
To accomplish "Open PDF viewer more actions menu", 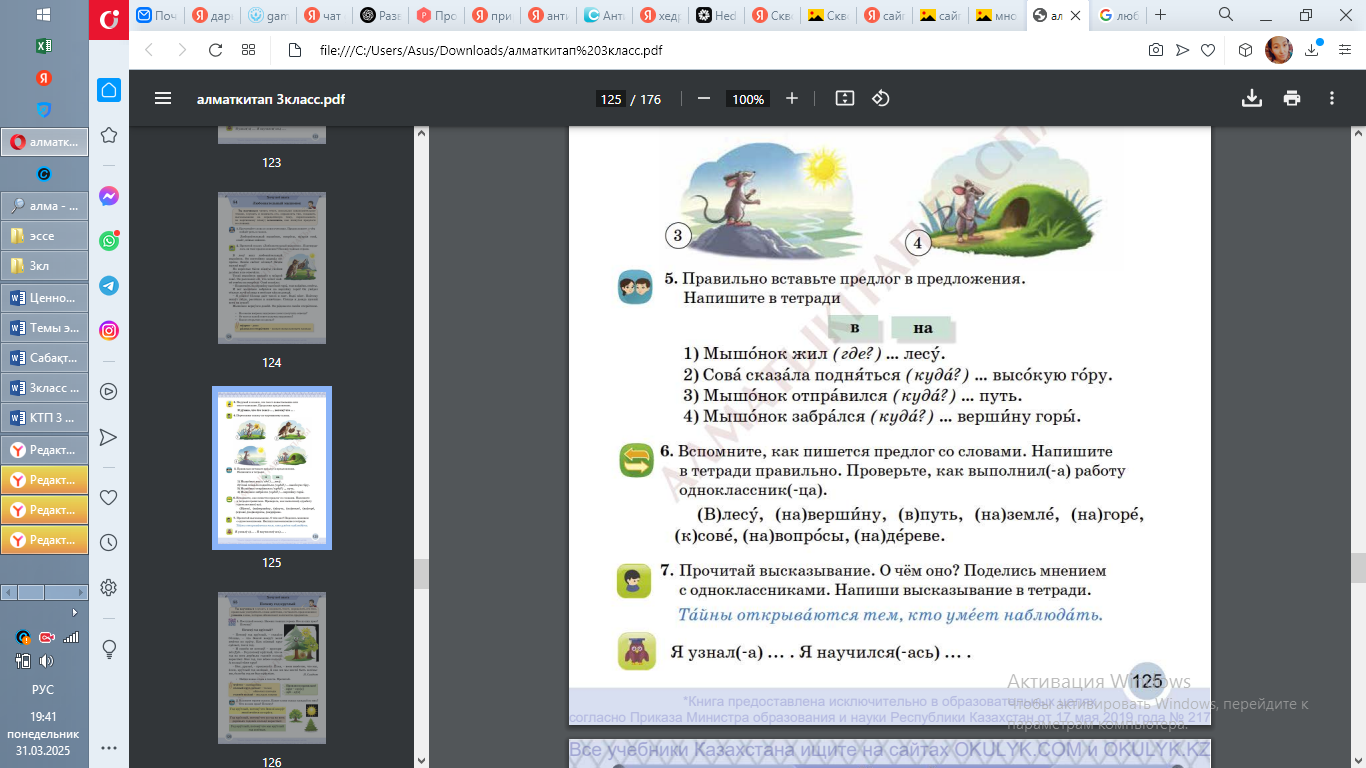I will point(1332,99).
